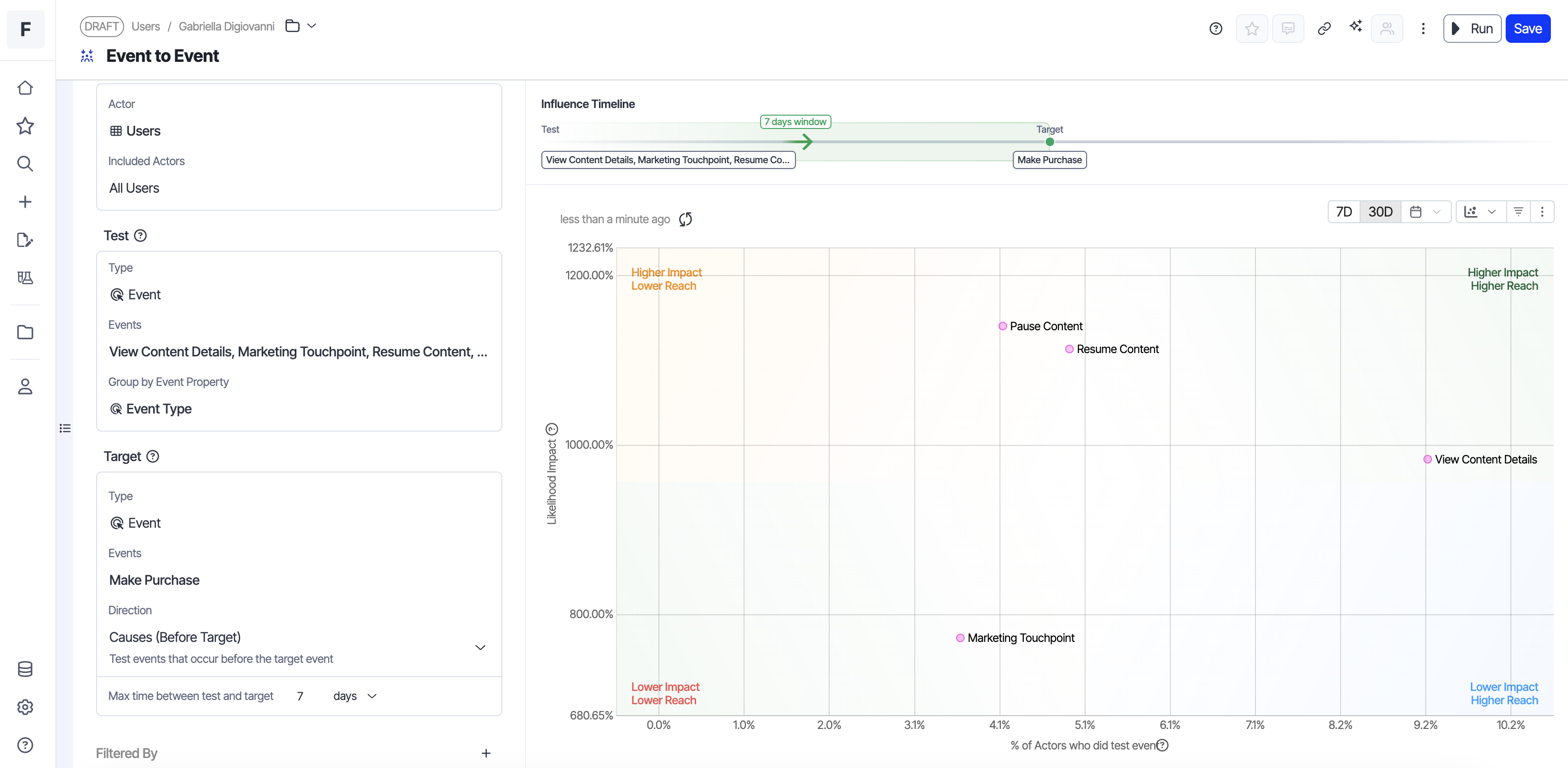This screenshot has height=768, width=1568.
Task: Click the blue Save button
Action: [1527, 29]
